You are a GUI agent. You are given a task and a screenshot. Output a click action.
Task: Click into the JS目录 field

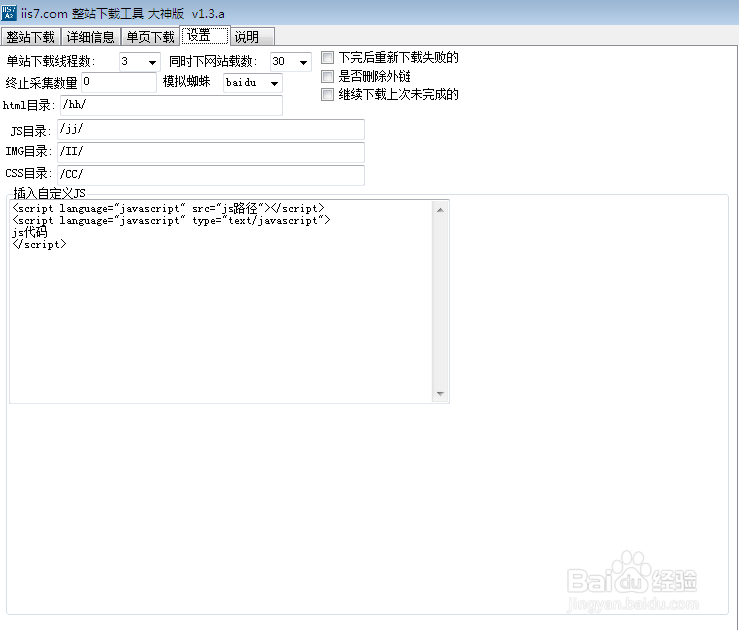click(x=211, y=130)
